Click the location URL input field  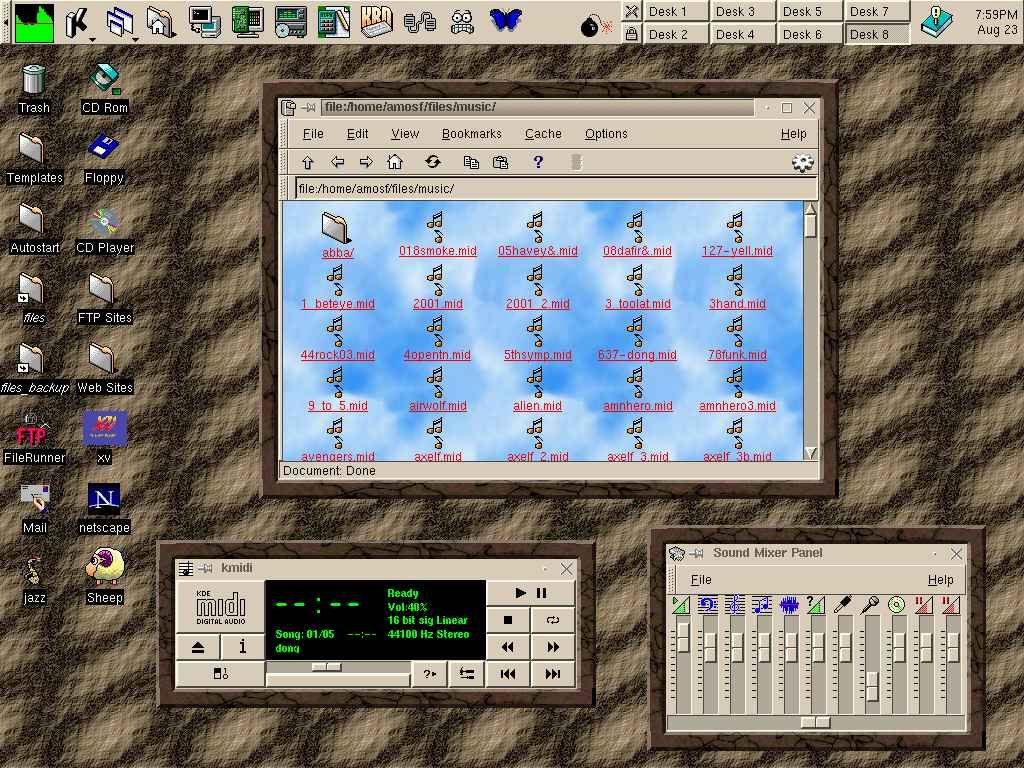[x=553, y=188]
